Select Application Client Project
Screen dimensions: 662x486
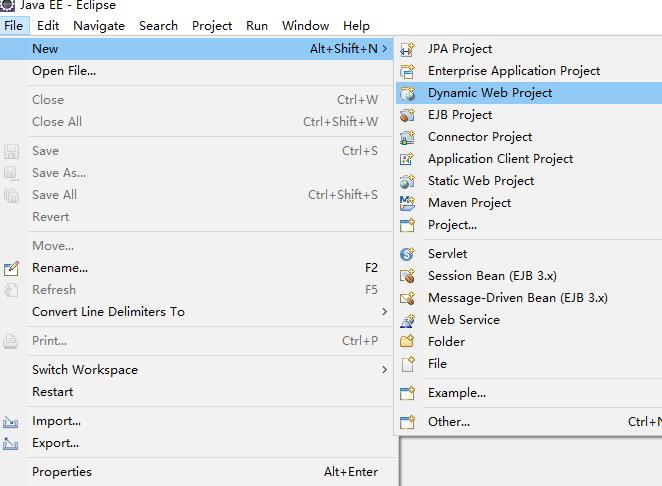click(x=529, y=159)
